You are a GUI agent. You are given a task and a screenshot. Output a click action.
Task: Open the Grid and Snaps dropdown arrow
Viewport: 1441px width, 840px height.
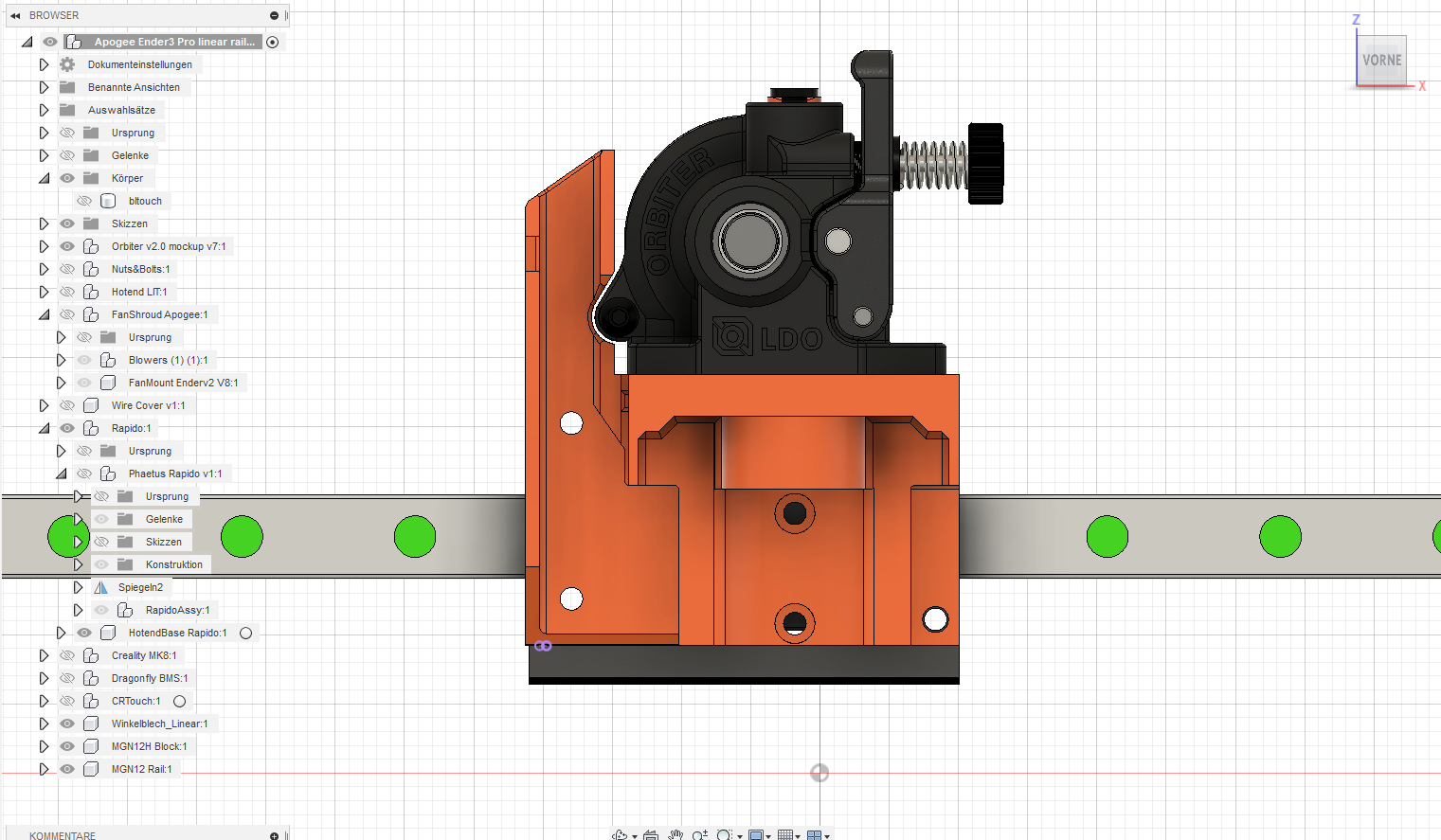(798, 836)
